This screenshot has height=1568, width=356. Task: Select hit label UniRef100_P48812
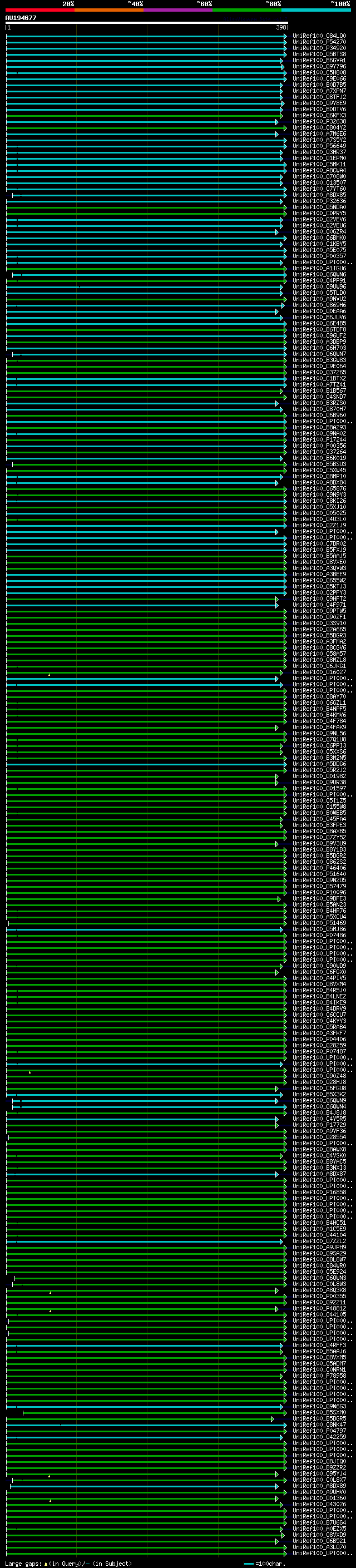pyautogui.click(x=319, y=1308)
